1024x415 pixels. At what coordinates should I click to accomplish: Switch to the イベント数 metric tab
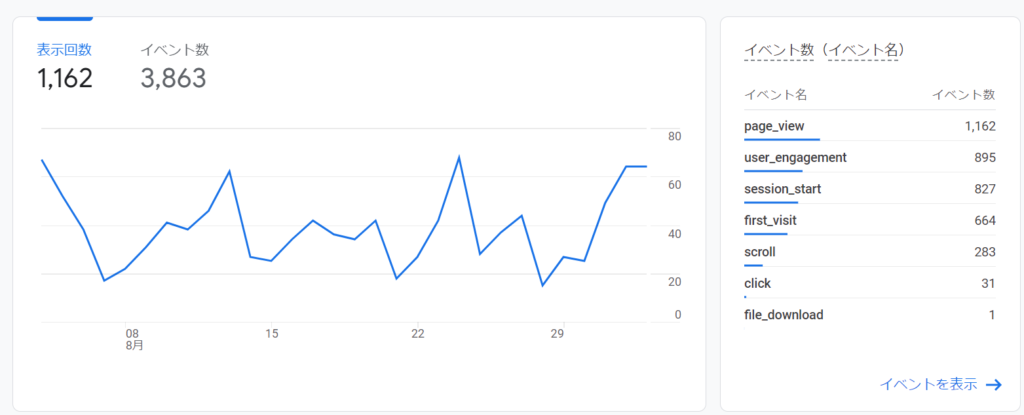174,50
